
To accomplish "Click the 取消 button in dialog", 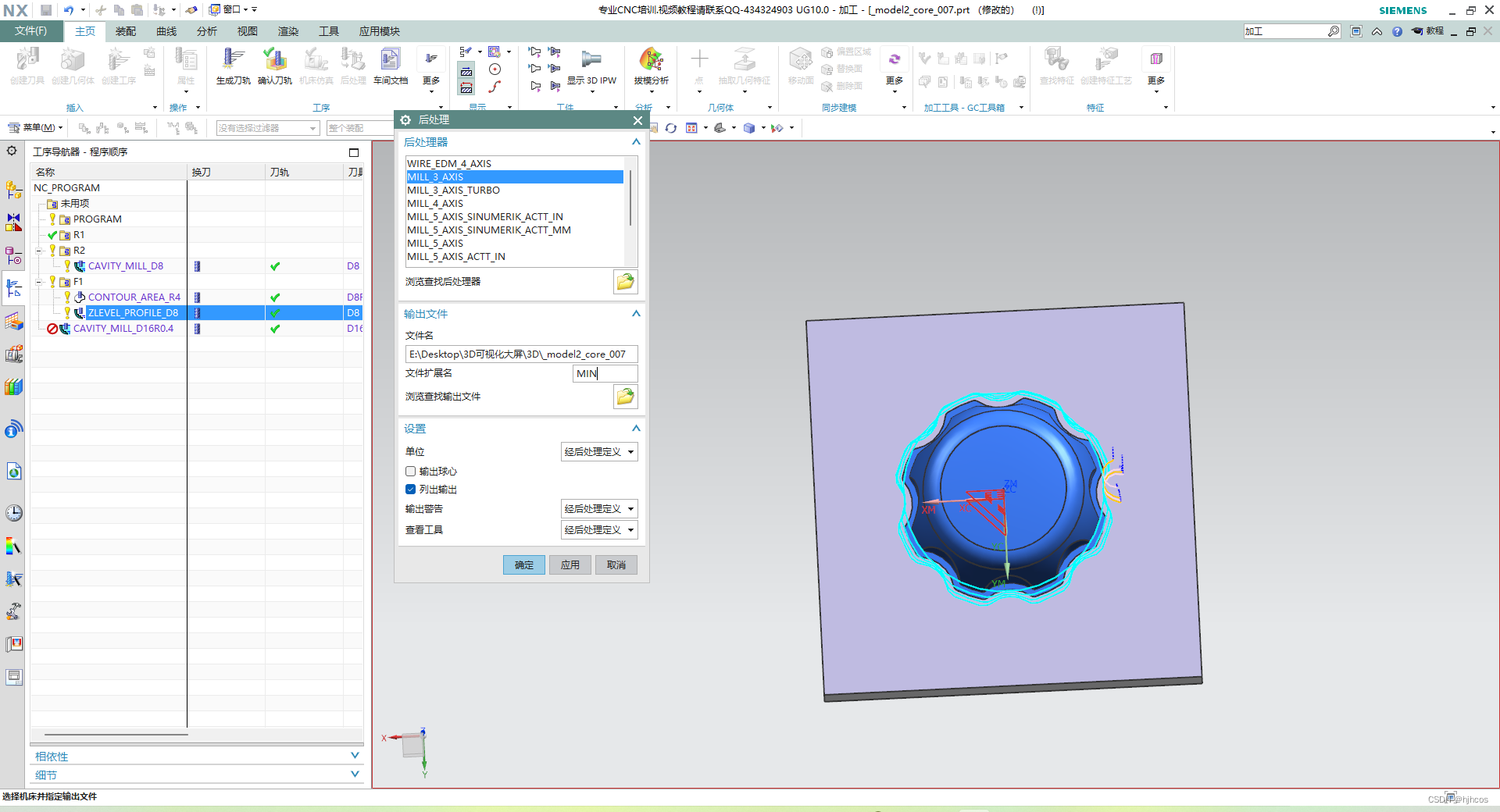I will (616, 565).
